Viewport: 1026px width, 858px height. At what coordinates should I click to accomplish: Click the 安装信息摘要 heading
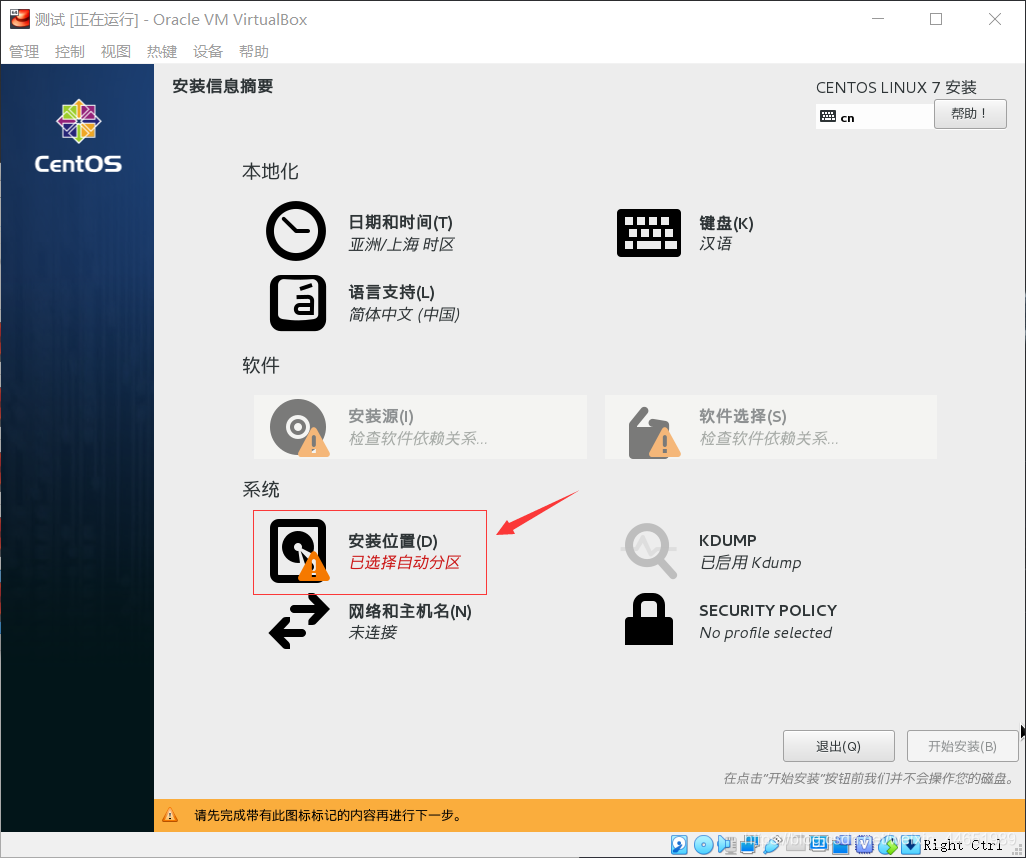coord(222,86)
